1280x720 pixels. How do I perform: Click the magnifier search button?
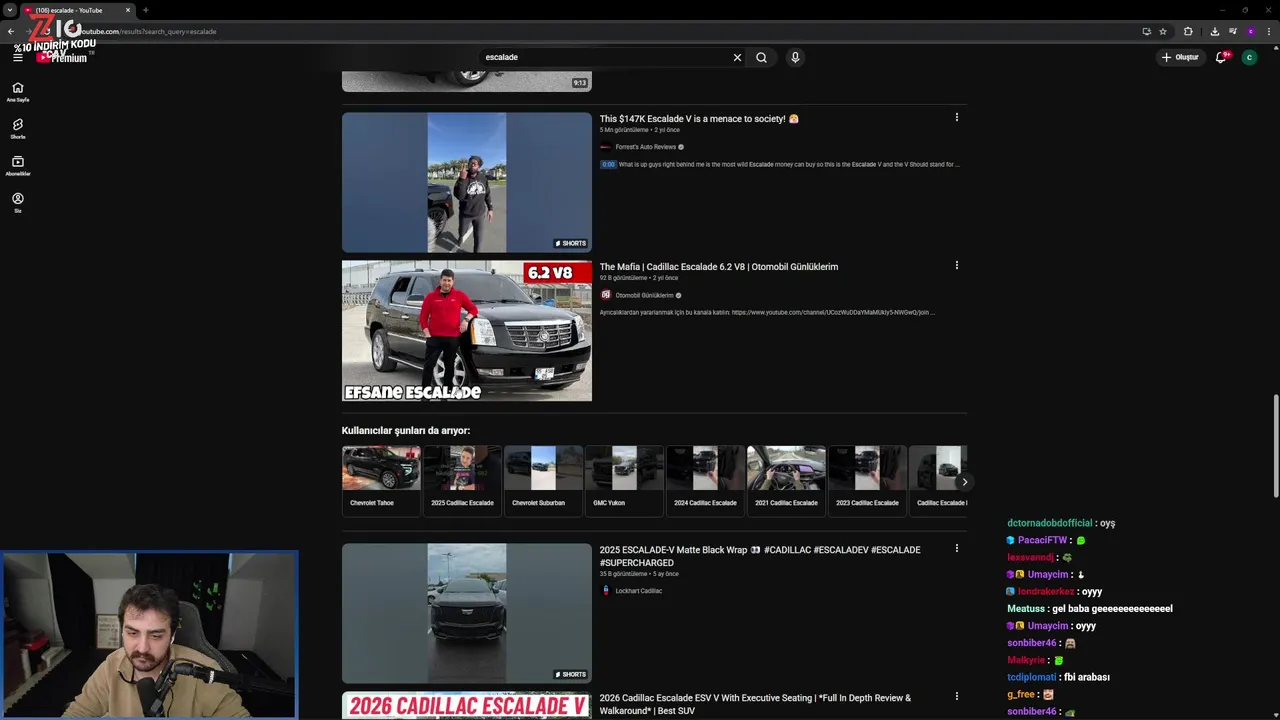tap(761, 57)
